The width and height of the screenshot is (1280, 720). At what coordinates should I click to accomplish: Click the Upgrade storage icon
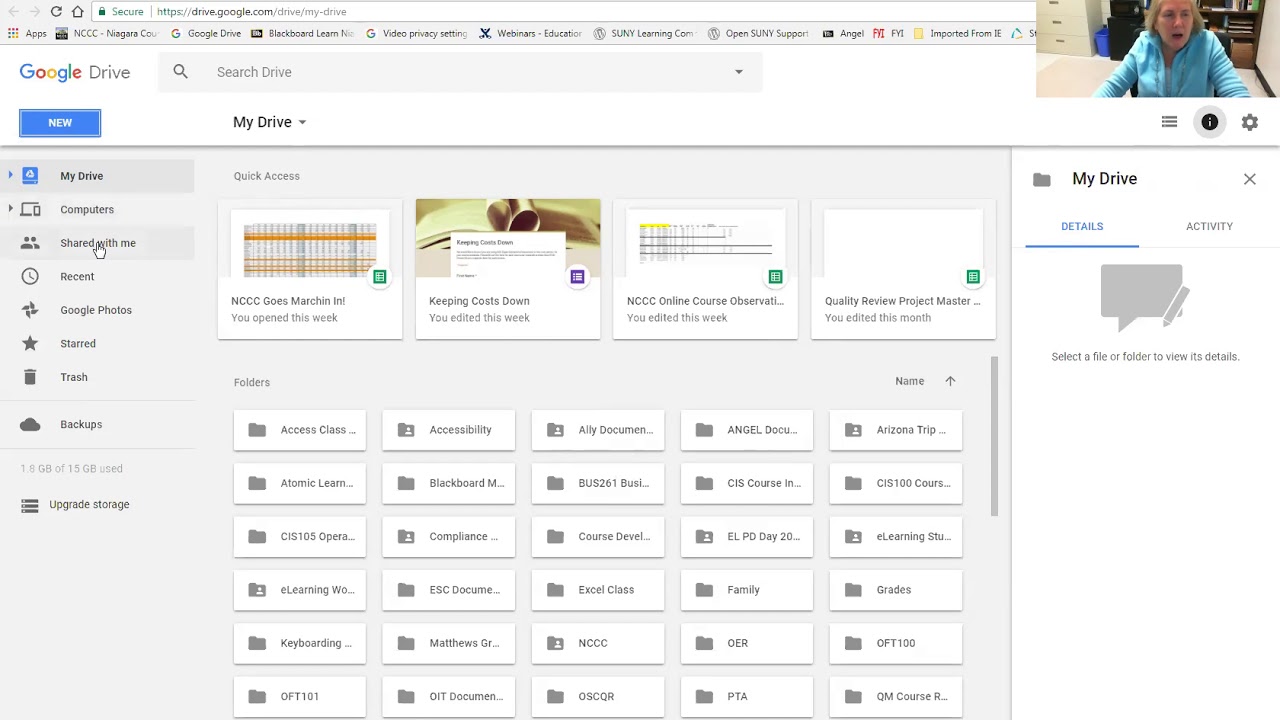(x=30, y=505)
